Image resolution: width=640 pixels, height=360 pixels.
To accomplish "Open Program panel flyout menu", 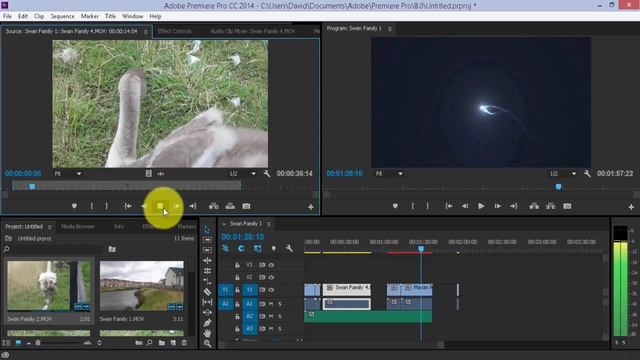I will pos(390,29).
